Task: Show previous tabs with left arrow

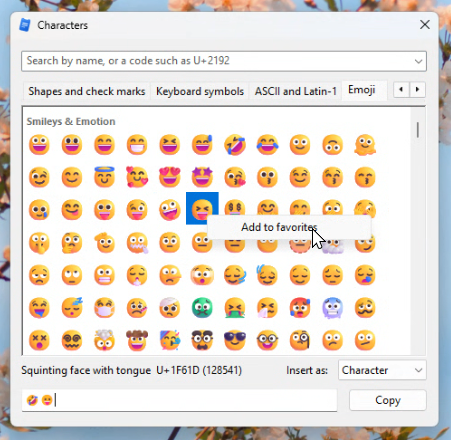Action: coord(401,89)
